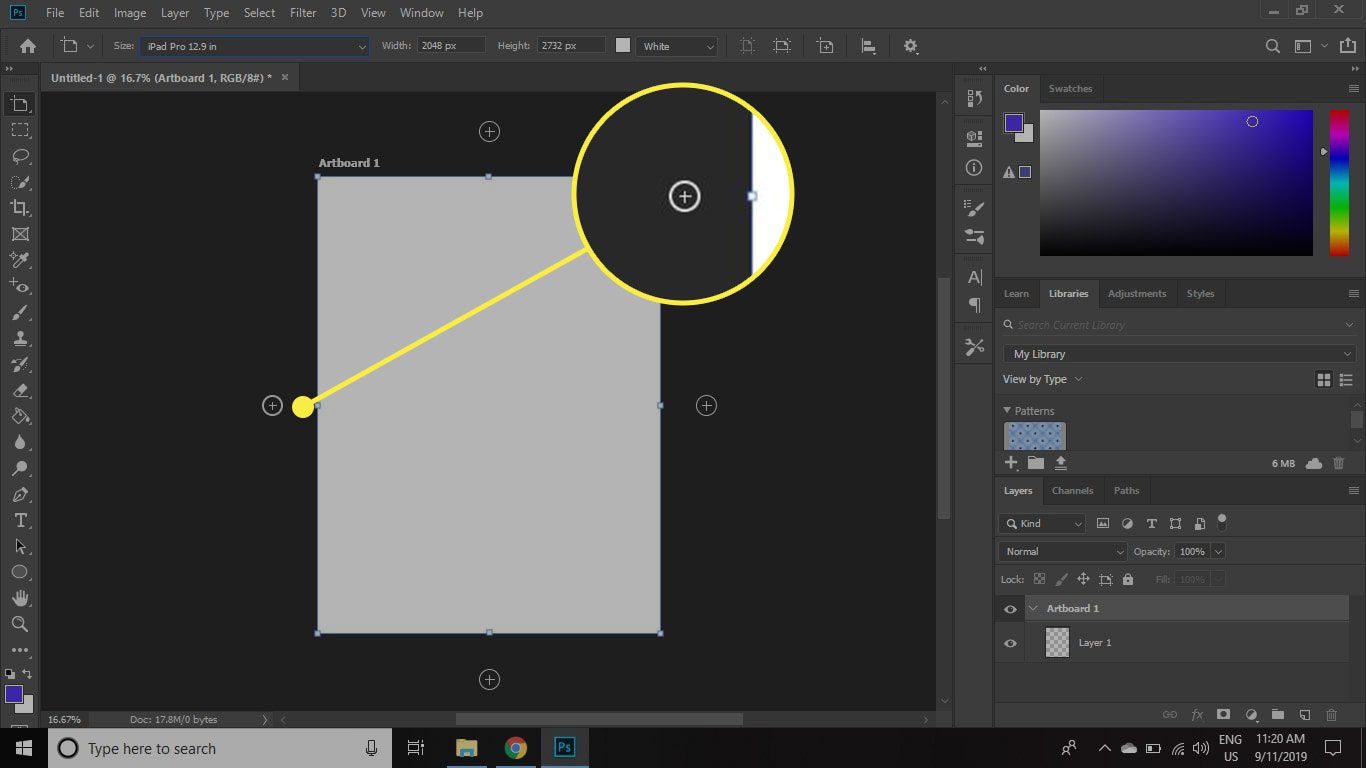1366x768 pixels.
Task: Add layer mask from Layers panel footer
Action: (x=1223, y=715)
